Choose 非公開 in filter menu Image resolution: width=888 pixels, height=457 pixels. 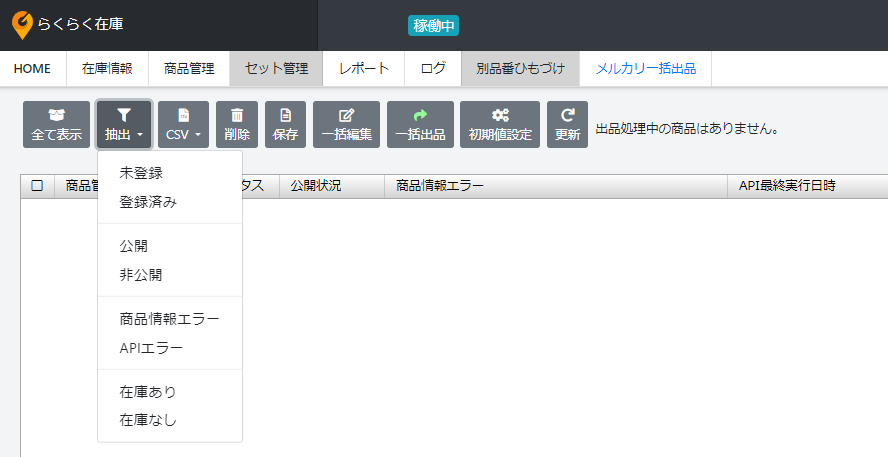170,275
